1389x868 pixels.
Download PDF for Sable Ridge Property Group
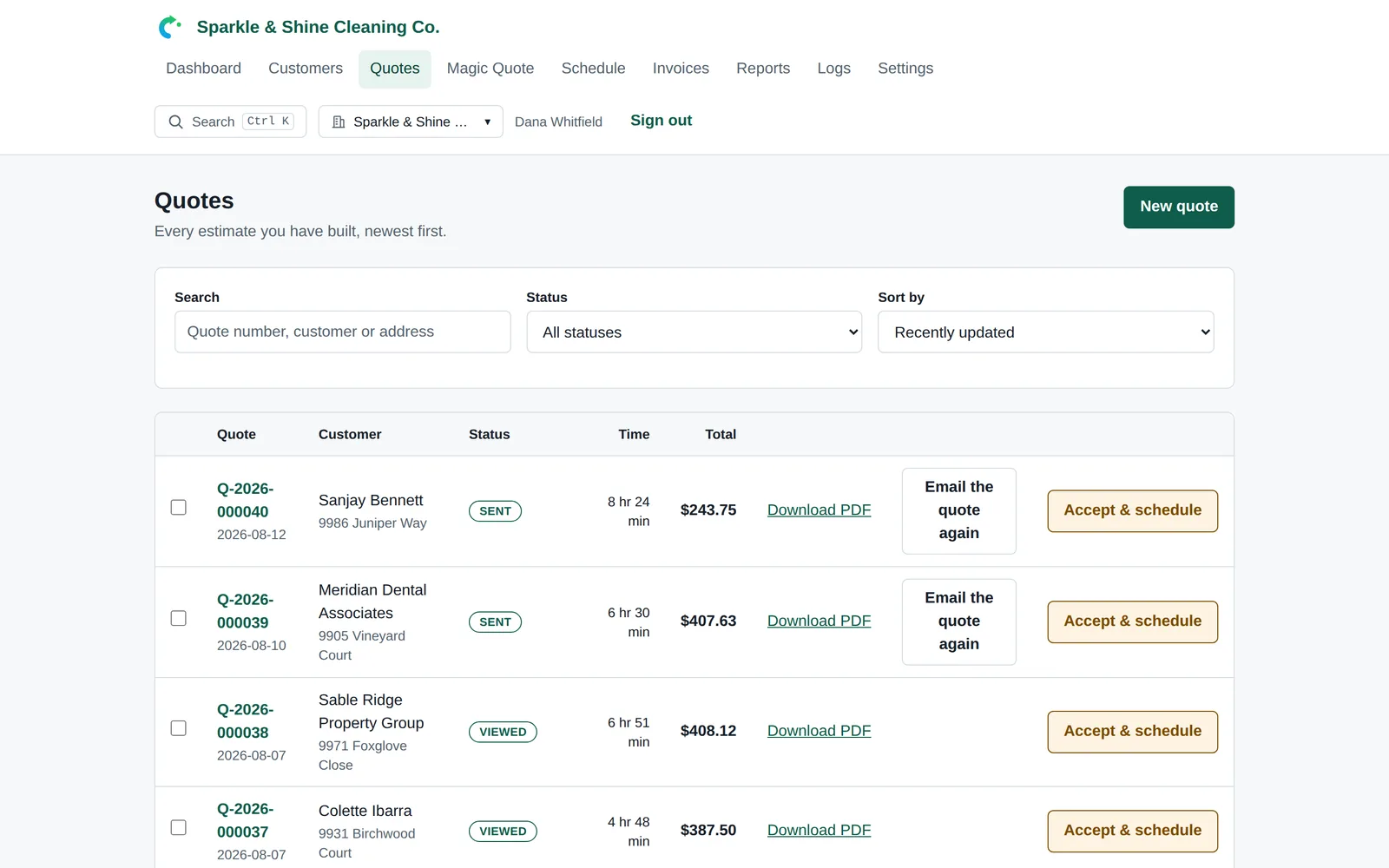(819, 732)
